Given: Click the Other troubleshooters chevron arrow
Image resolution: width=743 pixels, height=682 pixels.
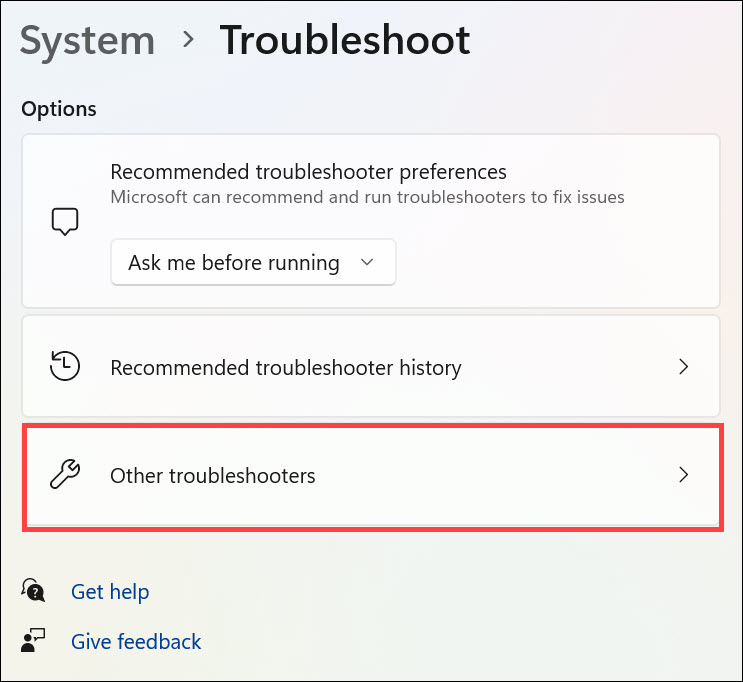Looking at the screenshot, I should tap(684, 475).
